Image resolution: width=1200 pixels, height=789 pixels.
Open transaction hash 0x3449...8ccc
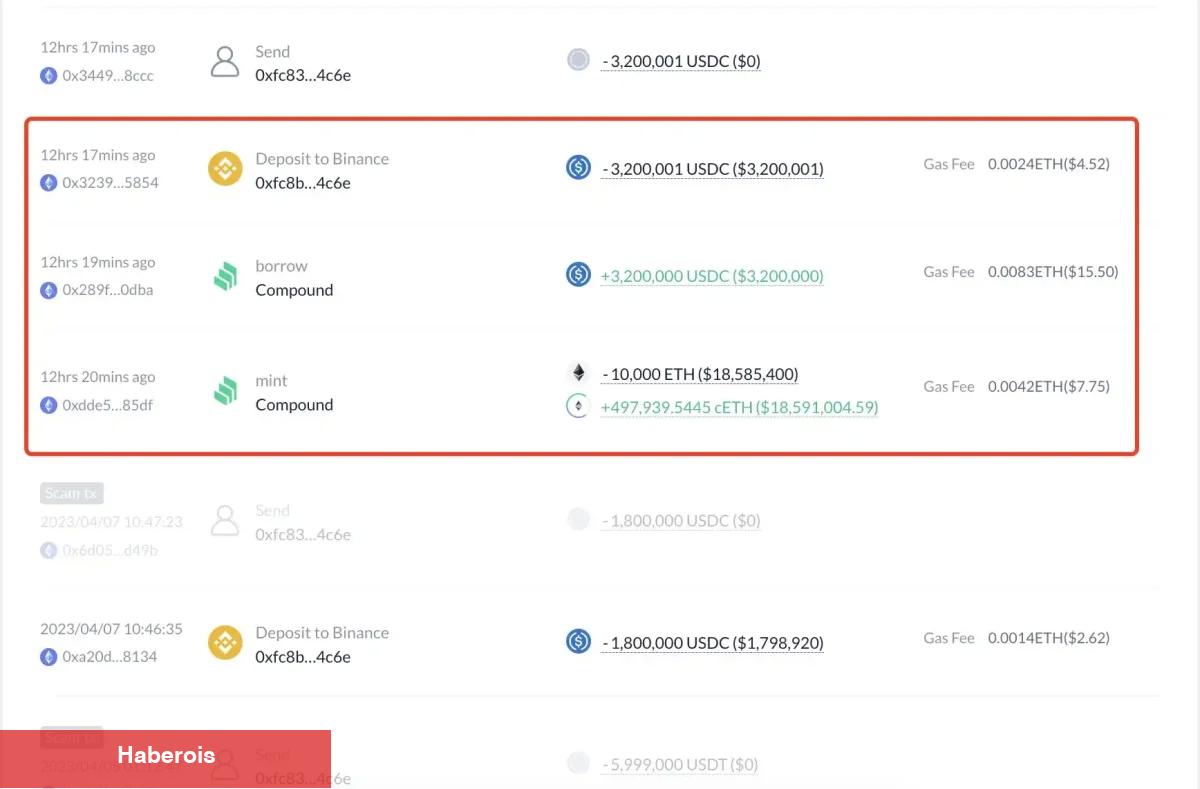click(108, 75)
